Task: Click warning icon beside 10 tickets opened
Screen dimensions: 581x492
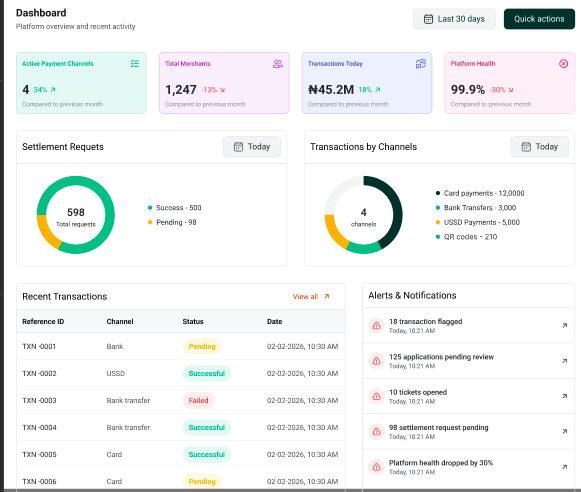Action: tap(376, 396)
